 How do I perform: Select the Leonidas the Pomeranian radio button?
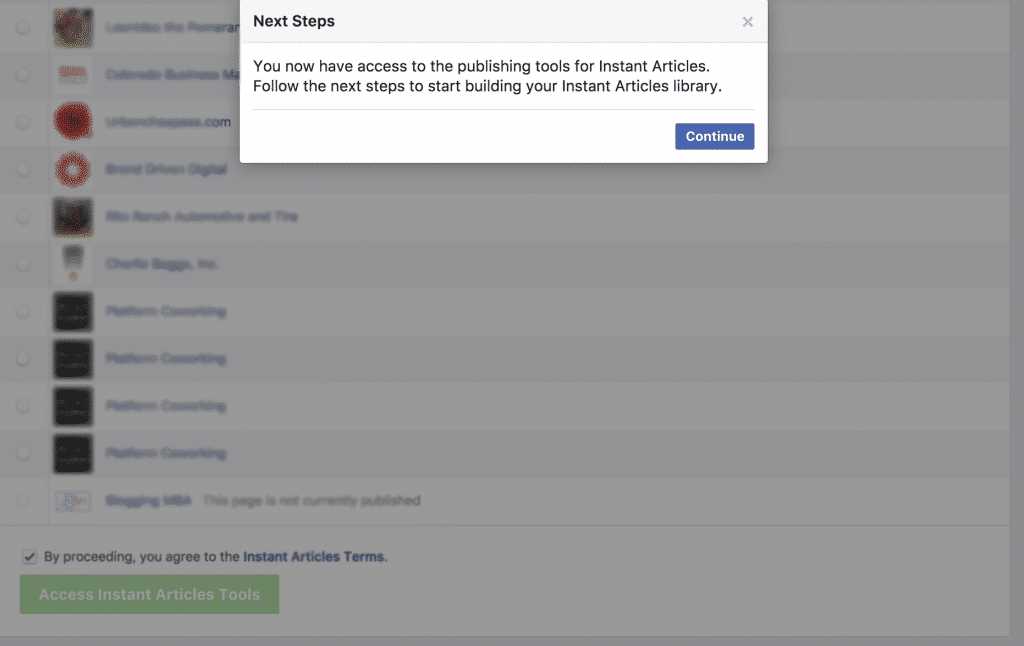(23, 28)
